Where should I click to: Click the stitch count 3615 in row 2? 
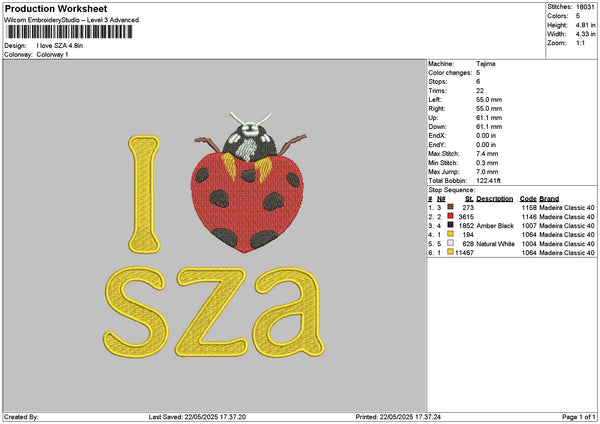466,217
